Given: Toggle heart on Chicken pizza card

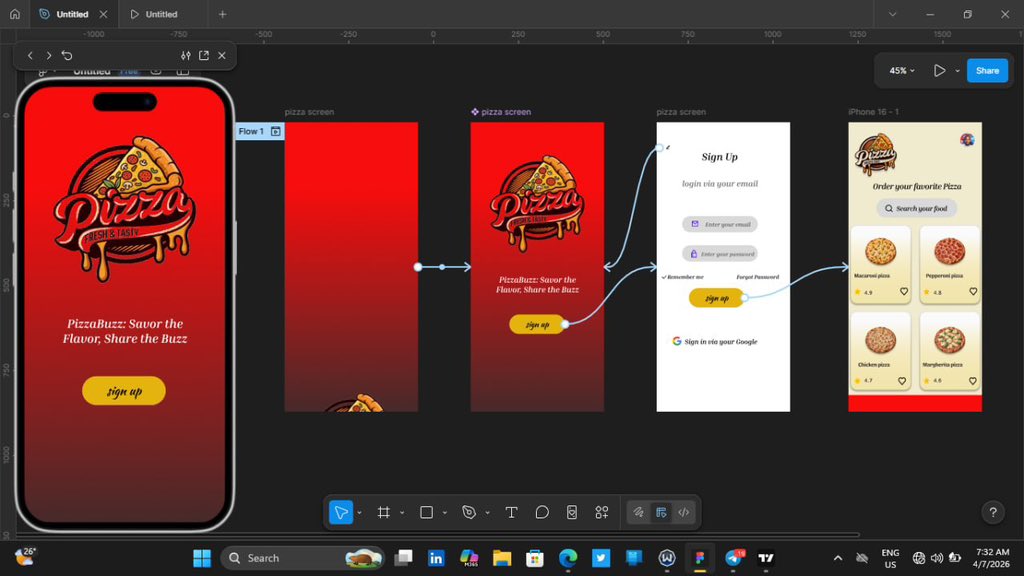Looking at the screenshot, I should point(902,381).
